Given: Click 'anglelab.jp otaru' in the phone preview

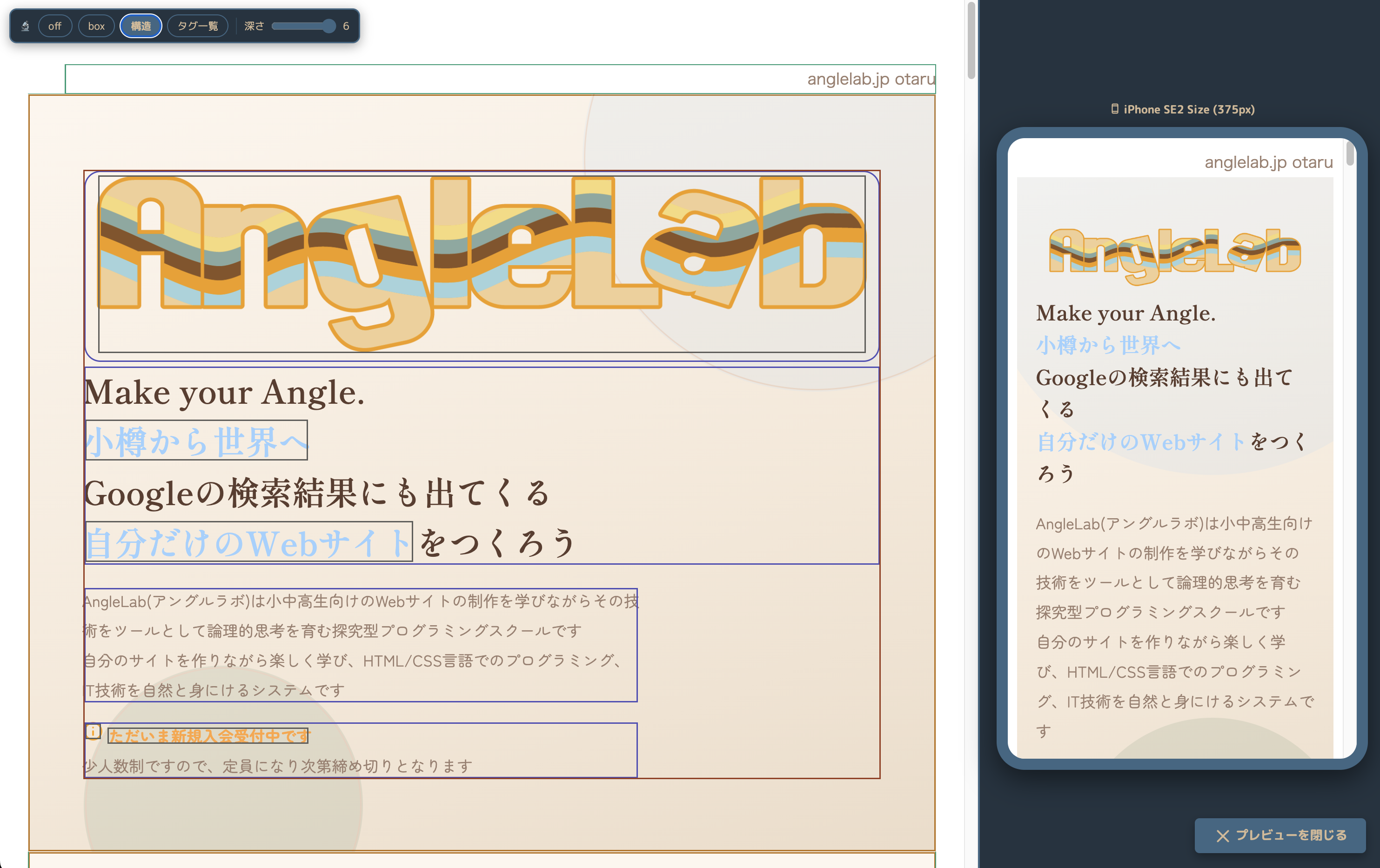Looking at the screenshot, I should tap(1269, 162).
